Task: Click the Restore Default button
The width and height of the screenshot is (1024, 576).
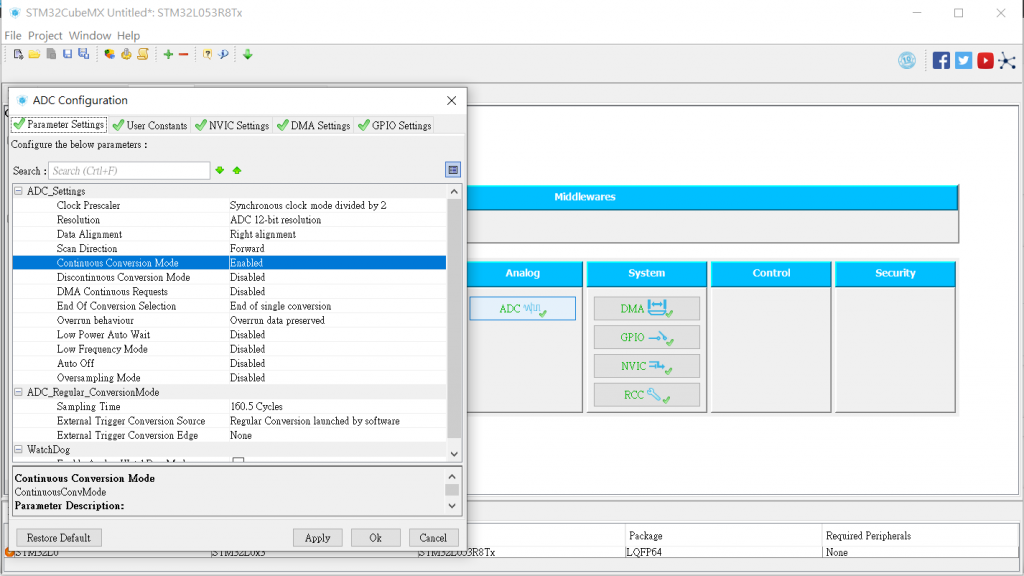Action: point(59,537)
